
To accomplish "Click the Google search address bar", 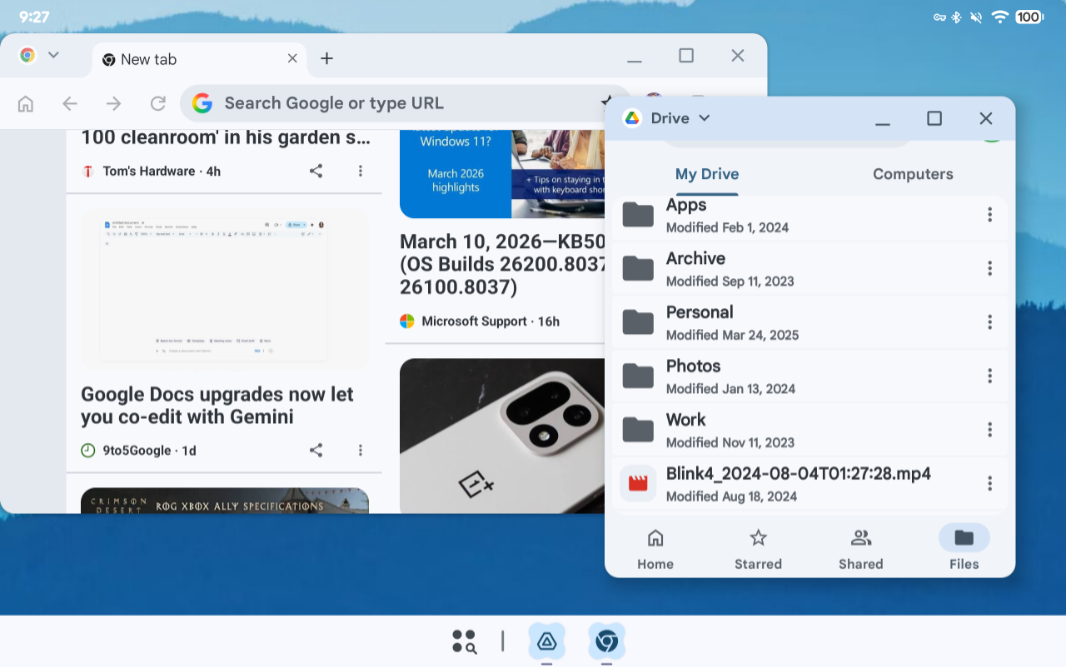I will 400,103.
